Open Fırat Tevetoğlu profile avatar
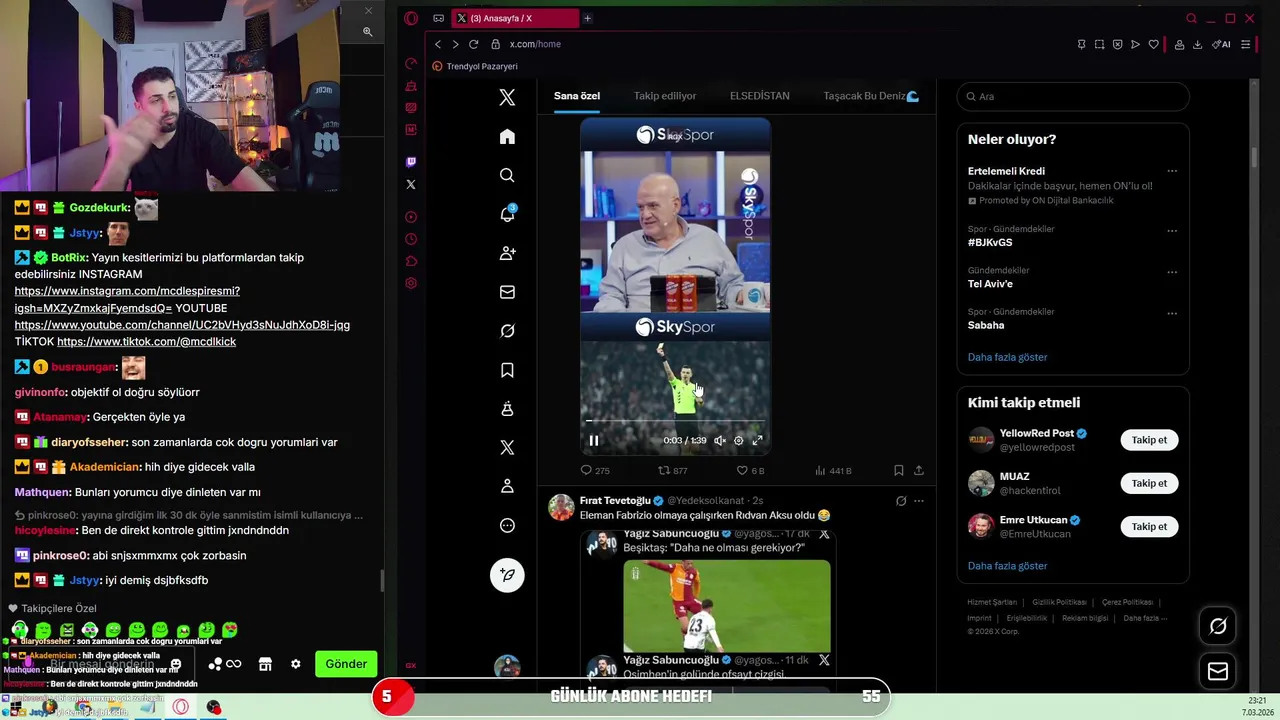The image size is (1280, 720). 561,507
